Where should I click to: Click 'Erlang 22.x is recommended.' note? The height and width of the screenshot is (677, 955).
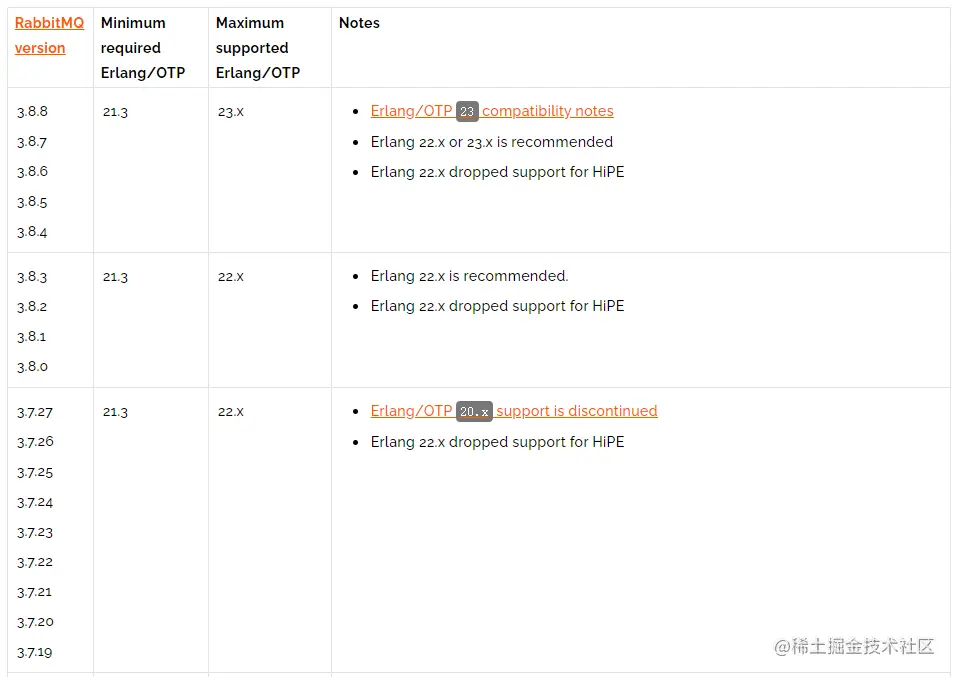pyautogui.click(x=469, y=276)
